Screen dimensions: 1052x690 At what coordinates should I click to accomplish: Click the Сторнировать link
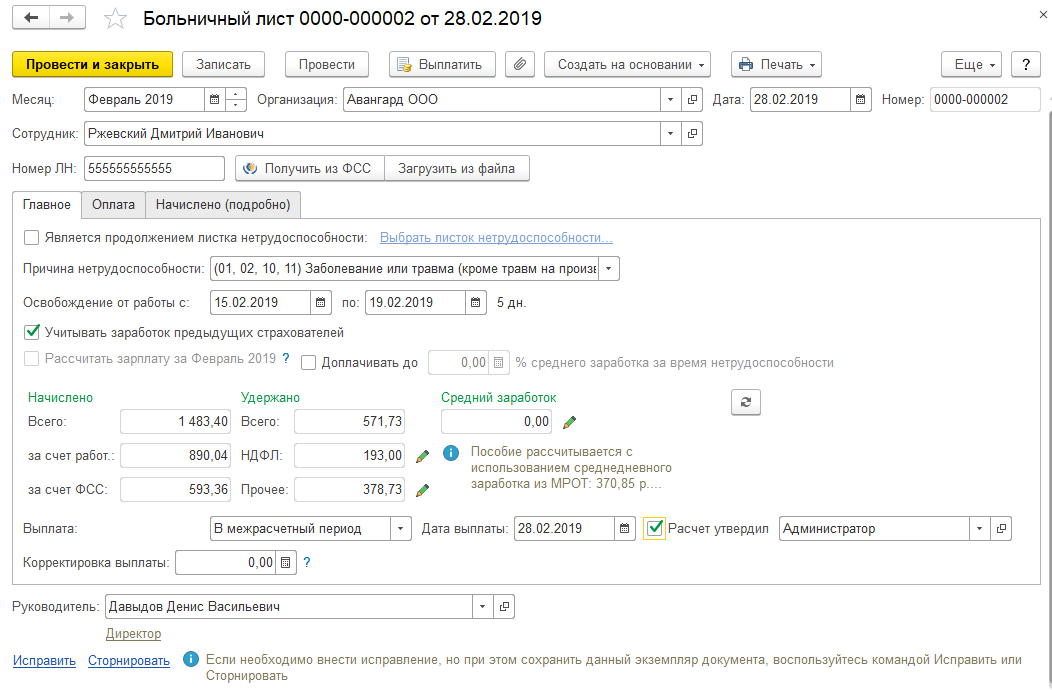(x=129, y=660)
